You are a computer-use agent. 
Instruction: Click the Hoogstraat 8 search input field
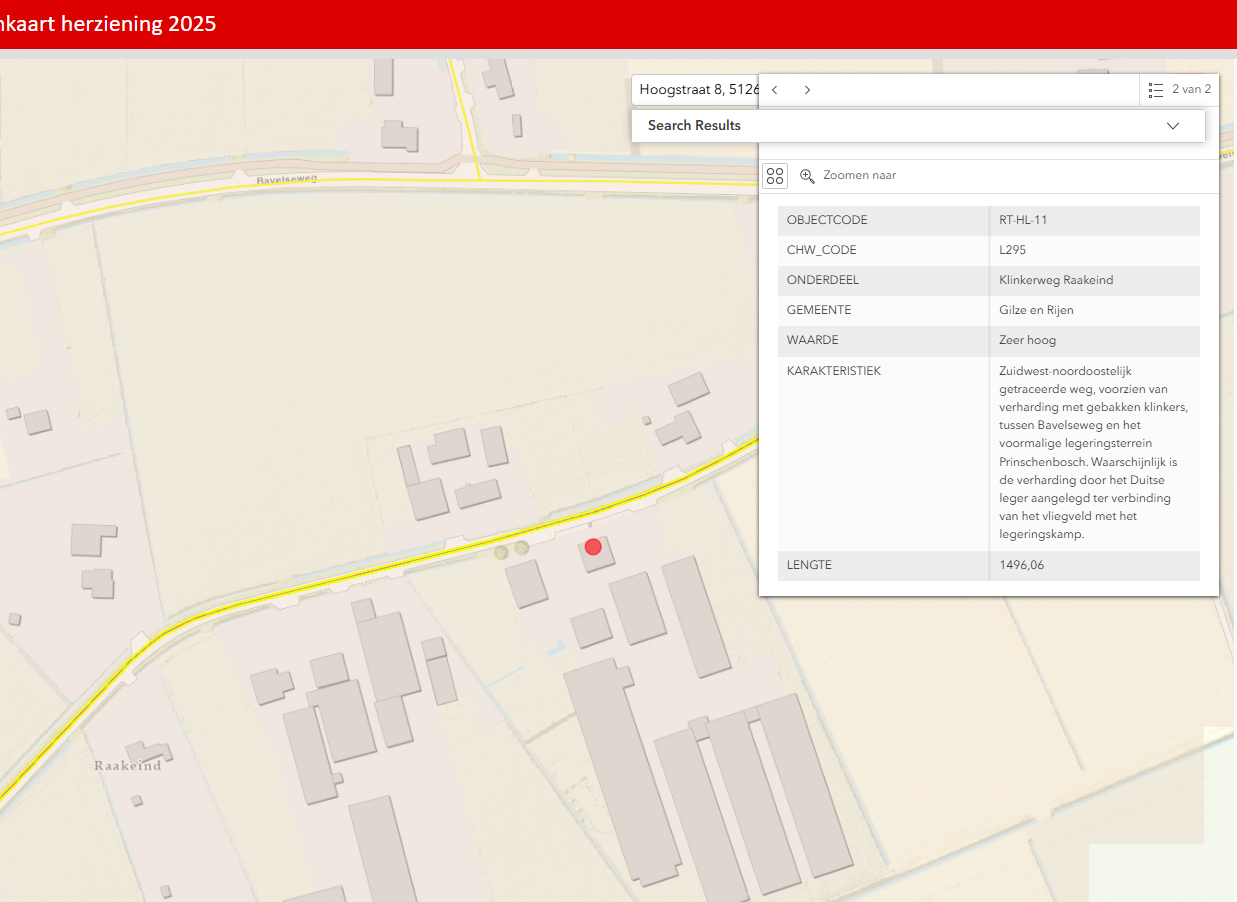[x=695, y=90]
